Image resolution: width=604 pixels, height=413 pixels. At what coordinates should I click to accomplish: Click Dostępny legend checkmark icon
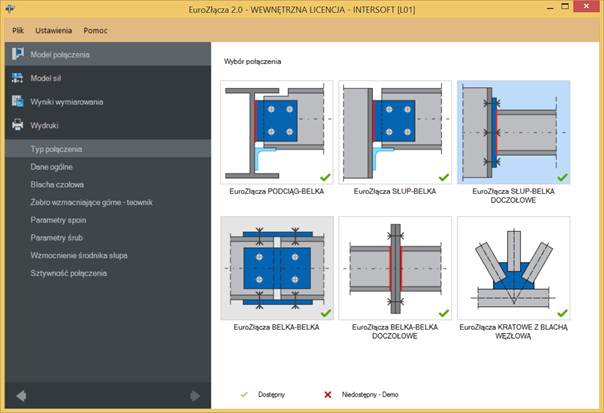click(244, 395)
